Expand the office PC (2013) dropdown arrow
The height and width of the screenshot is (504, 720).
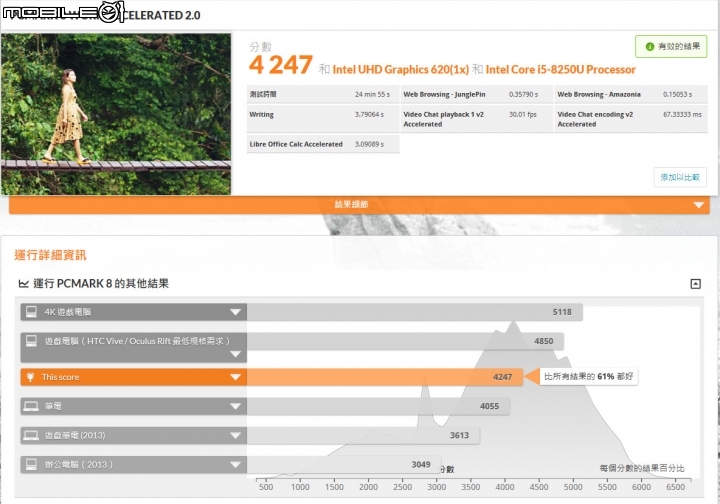(x=235, y=465)
